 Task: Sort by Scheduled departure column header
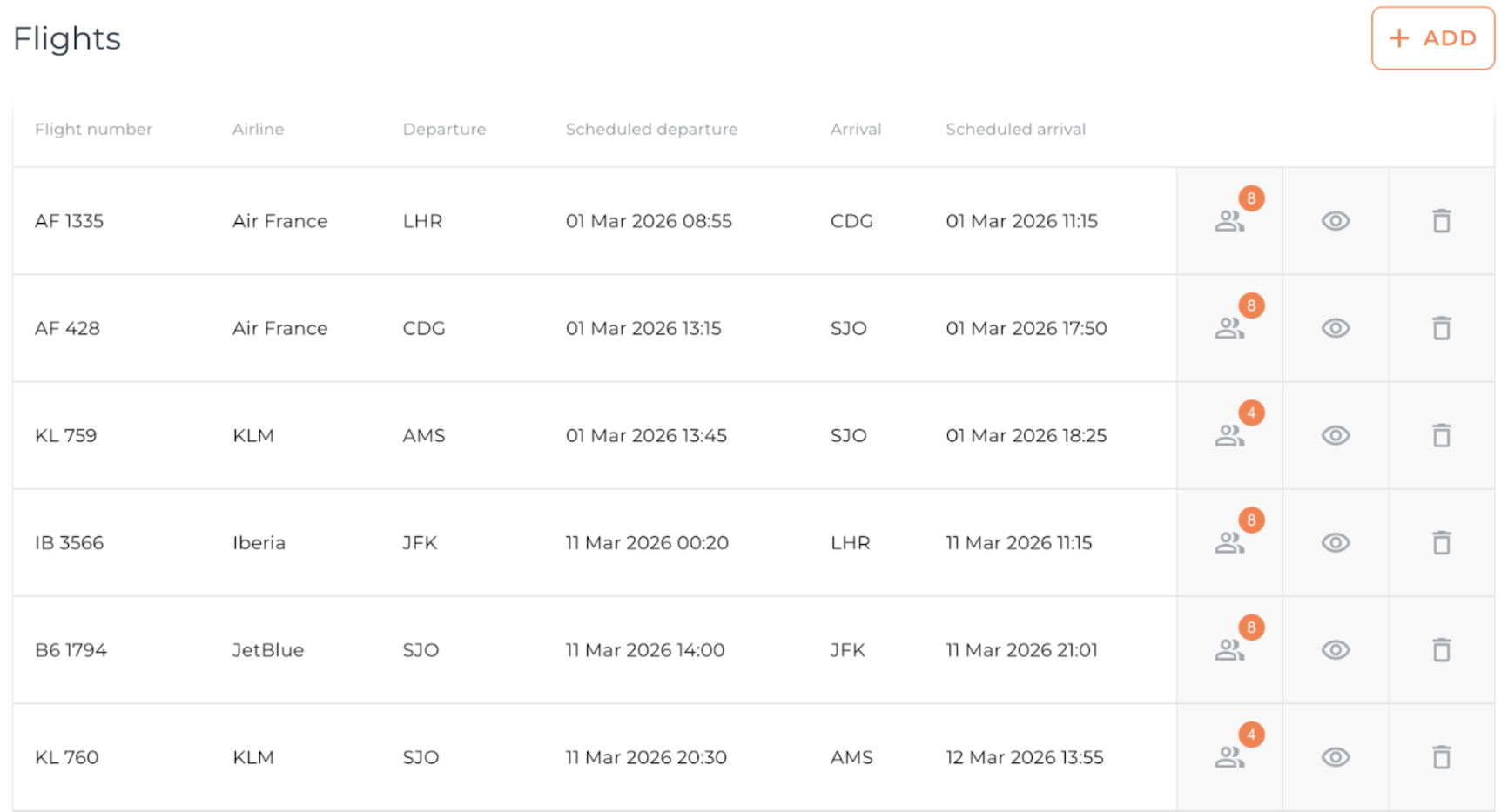pyautogui.click(x=651, y=130)
